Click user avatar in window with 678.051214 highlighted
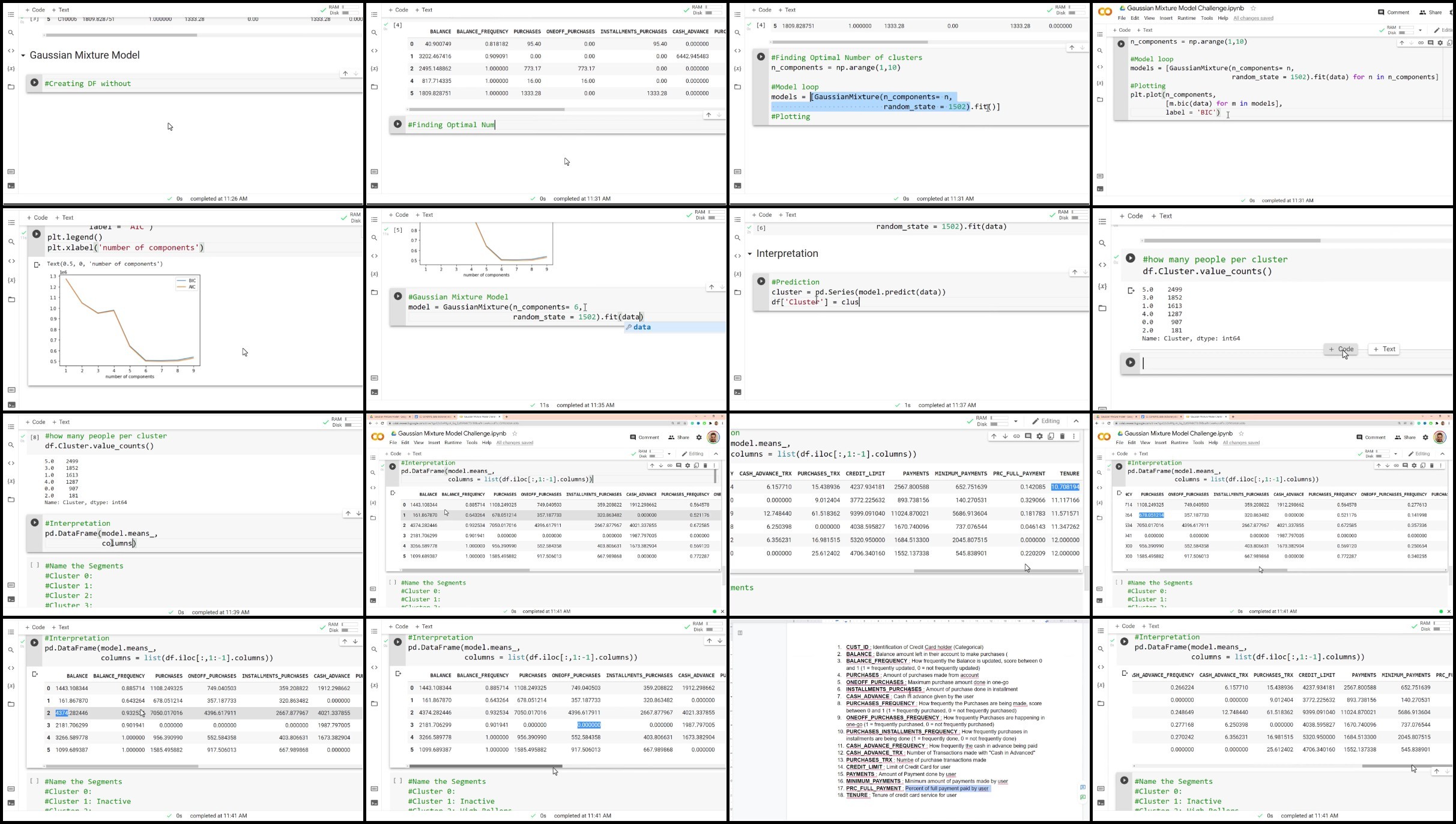 [x=1440, y=438]
